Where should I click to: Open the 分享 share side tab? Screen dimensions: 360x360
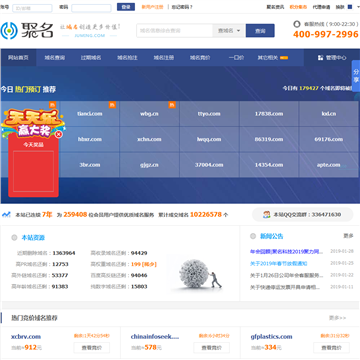pyautogui.click(x=356, y=76)
